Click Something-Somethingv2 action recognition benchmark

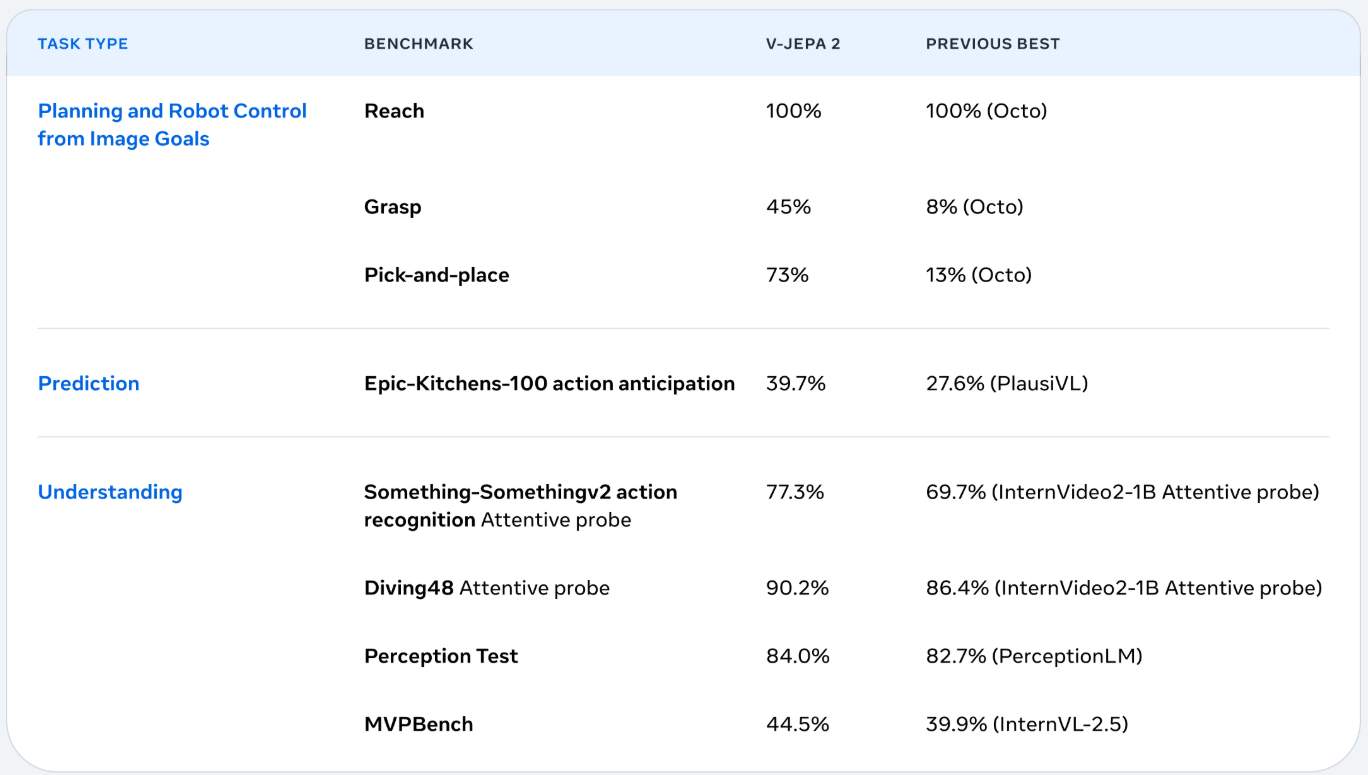coord(520,505)
